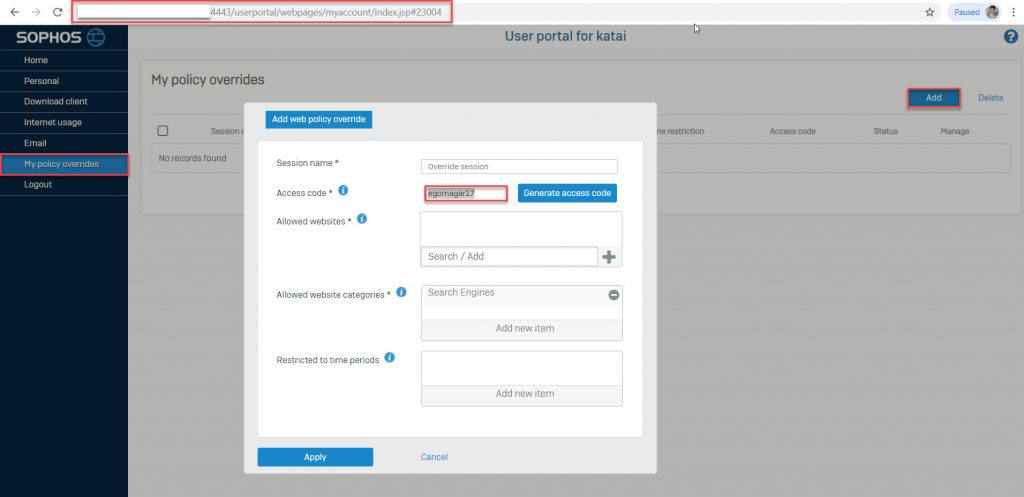Click Generate access code button
Screen dimensions: 1024x497
pos(567,193)
